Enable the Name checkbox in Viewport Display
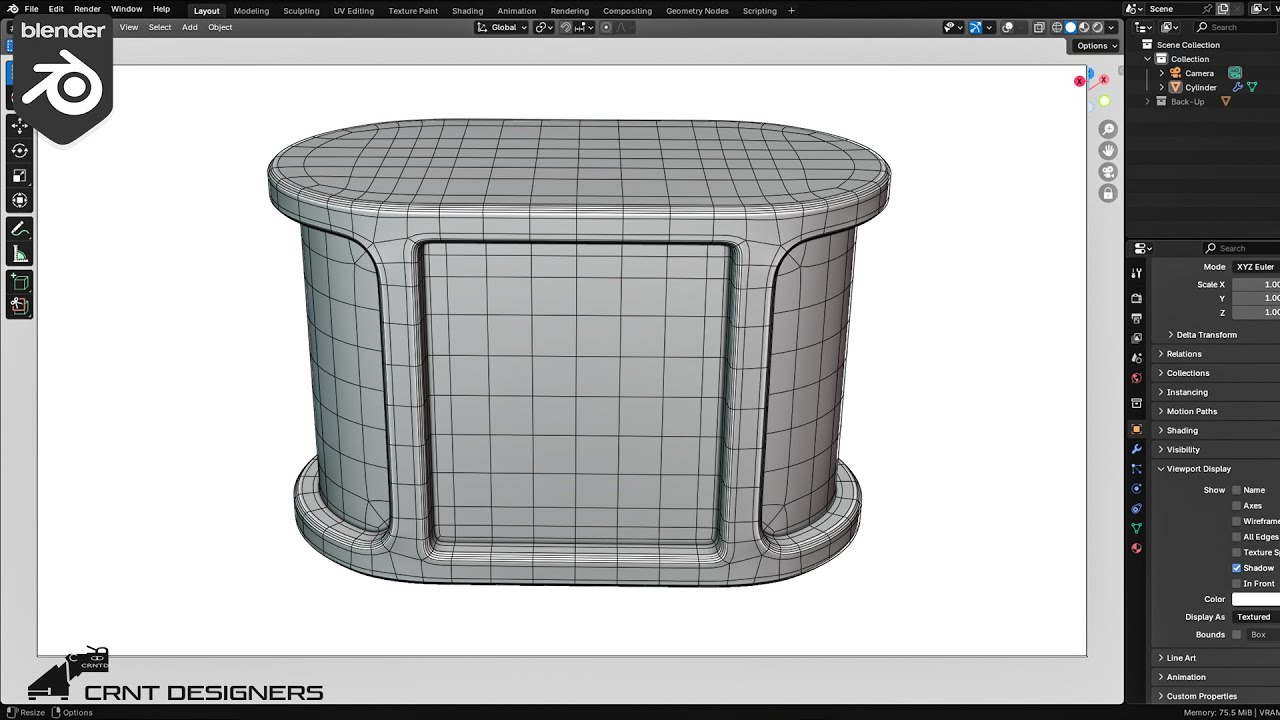 pos(1236,490)
